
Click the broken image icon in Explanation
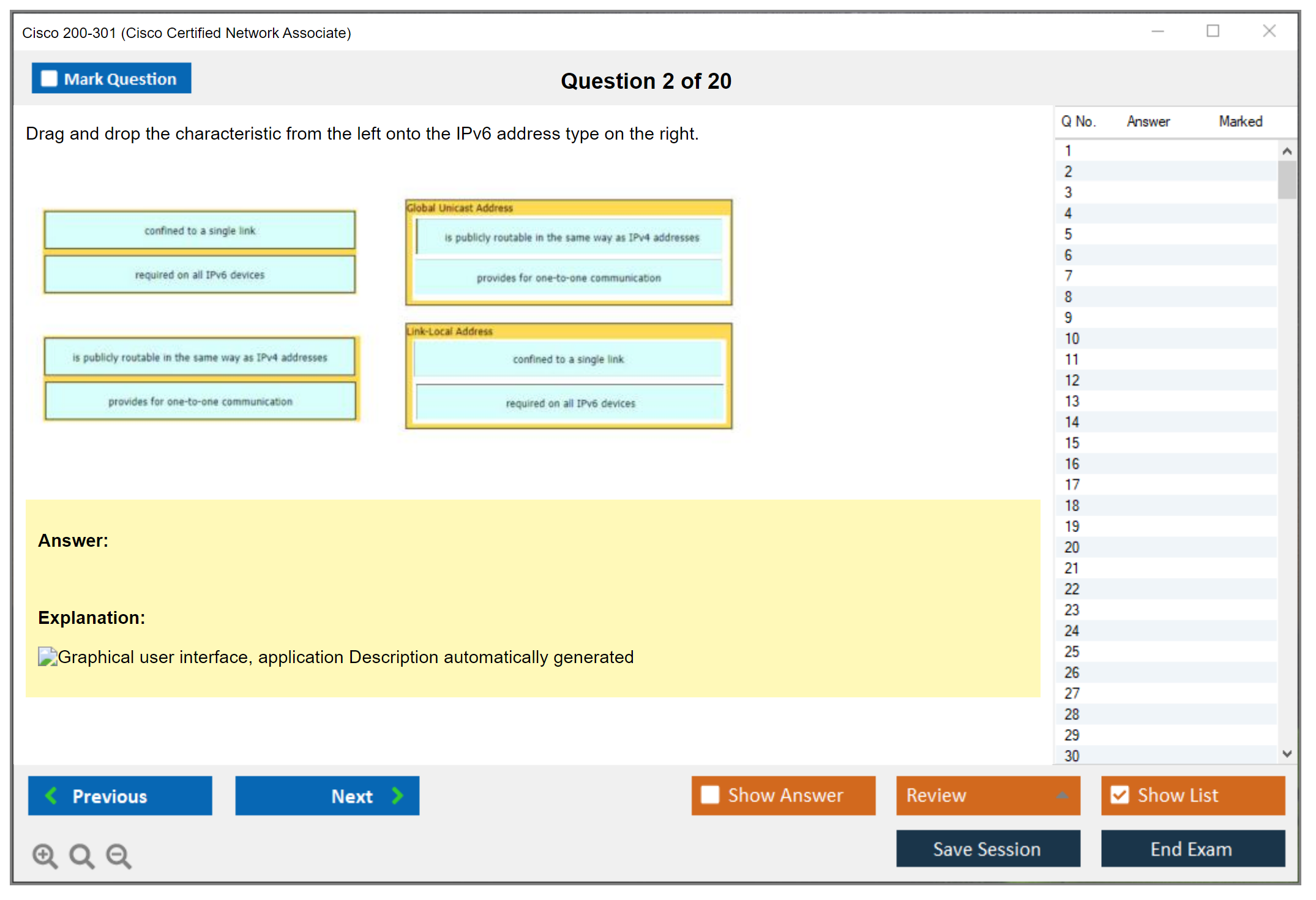(47, 657)
